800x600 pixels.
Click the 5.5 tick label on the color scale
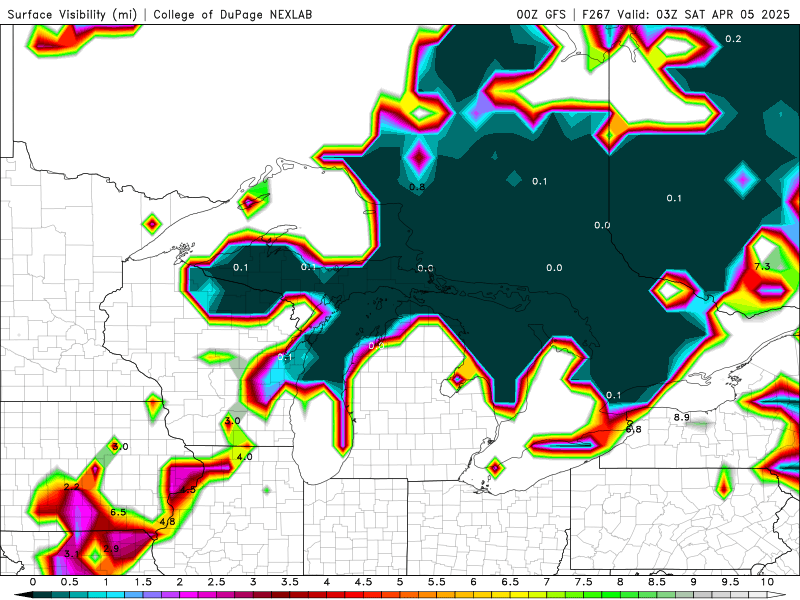437,582
